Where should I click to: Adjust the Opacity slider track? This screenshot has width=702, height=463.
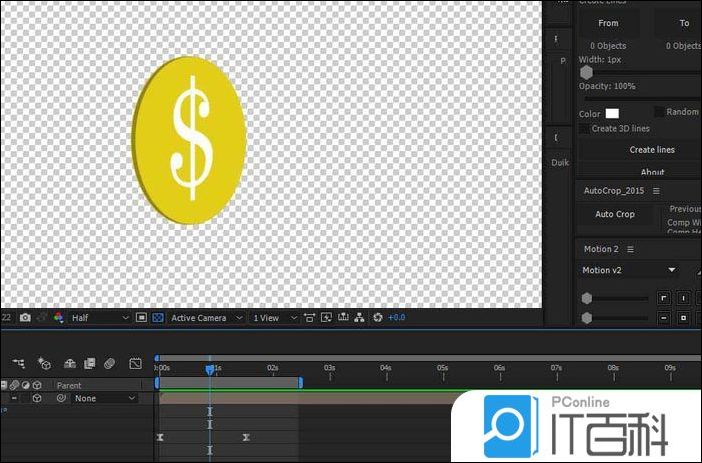tap(642, 98)
